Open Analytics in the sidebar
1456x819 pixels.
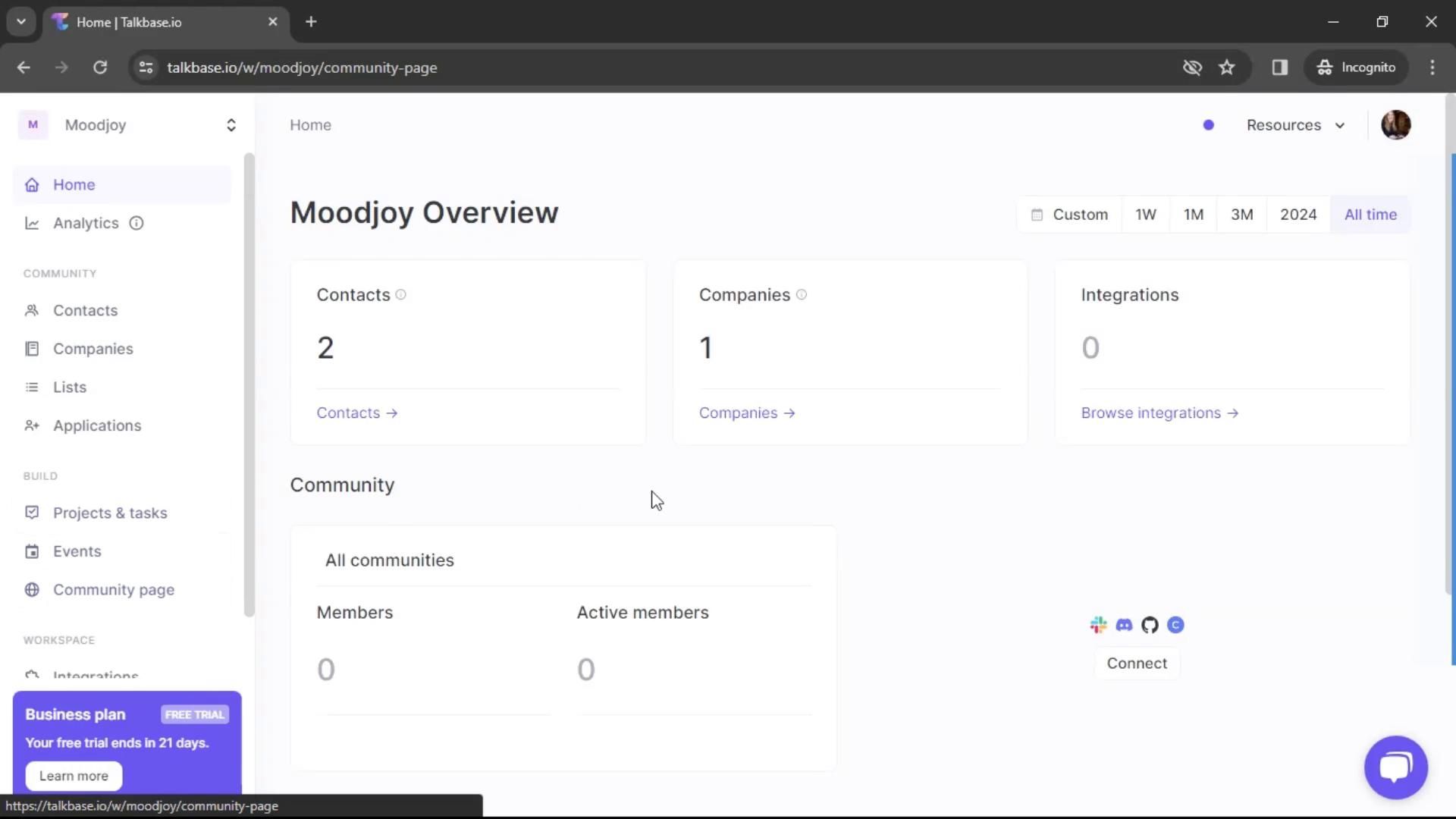click(86, 224)
